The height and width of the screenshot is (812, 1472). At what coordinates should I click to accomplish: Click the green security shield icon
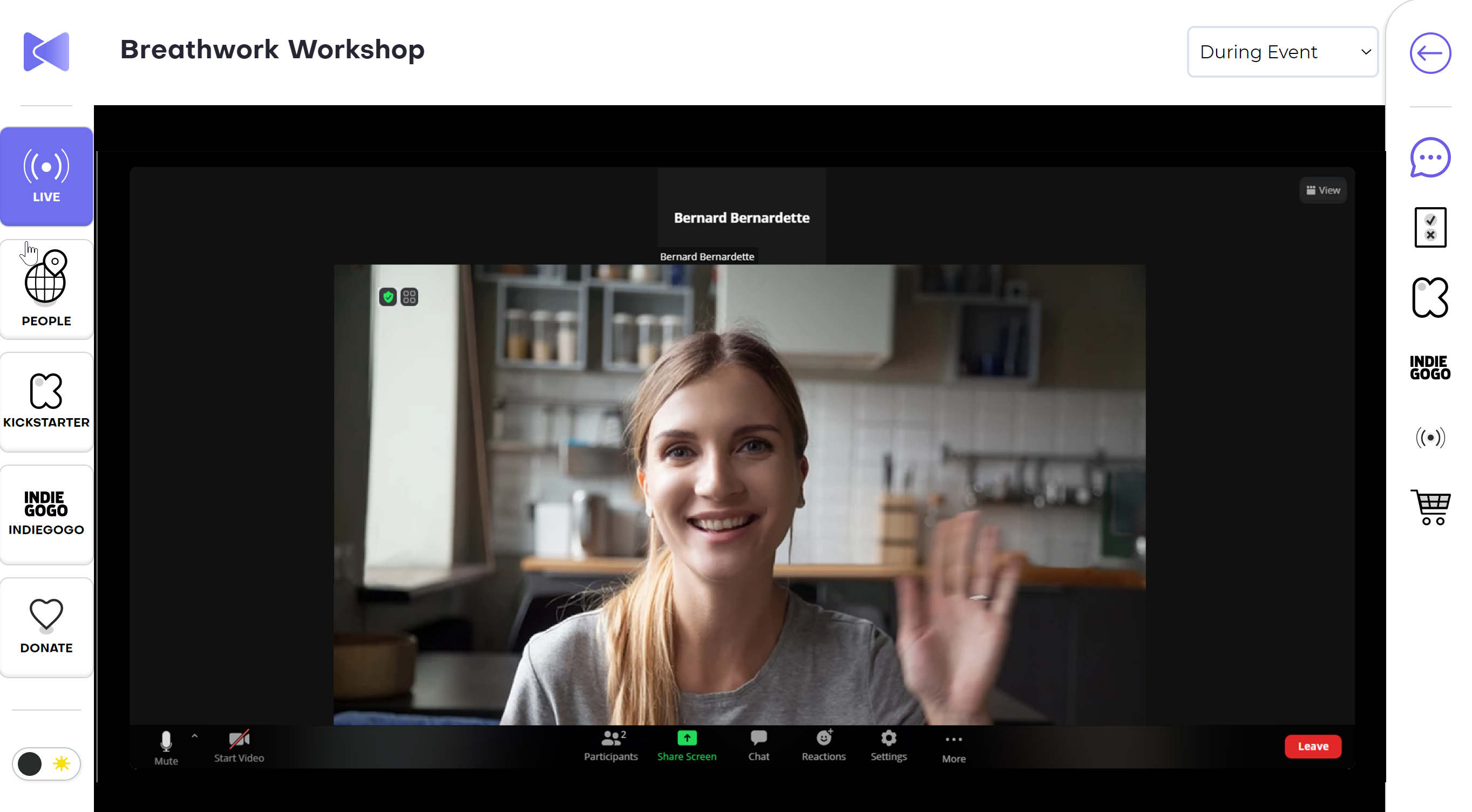388,297
